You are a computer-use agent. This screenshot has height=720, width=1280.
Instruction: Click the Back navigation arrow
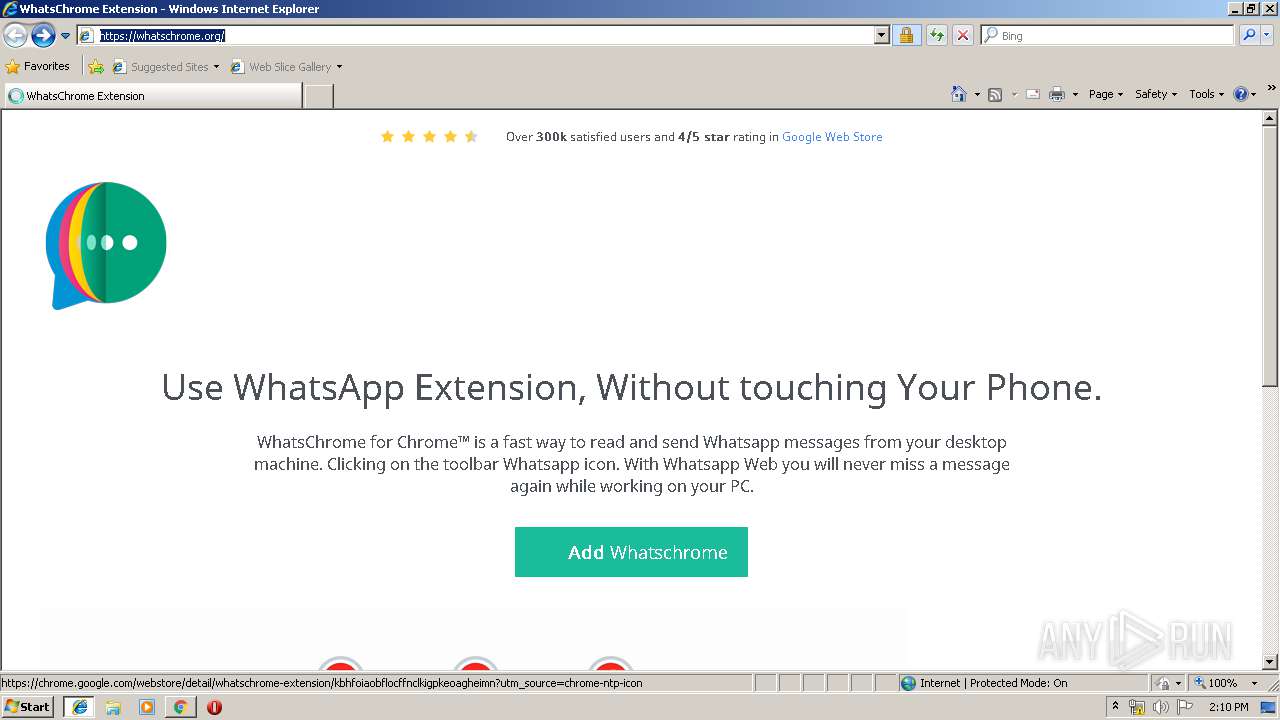tap(15, 36)
